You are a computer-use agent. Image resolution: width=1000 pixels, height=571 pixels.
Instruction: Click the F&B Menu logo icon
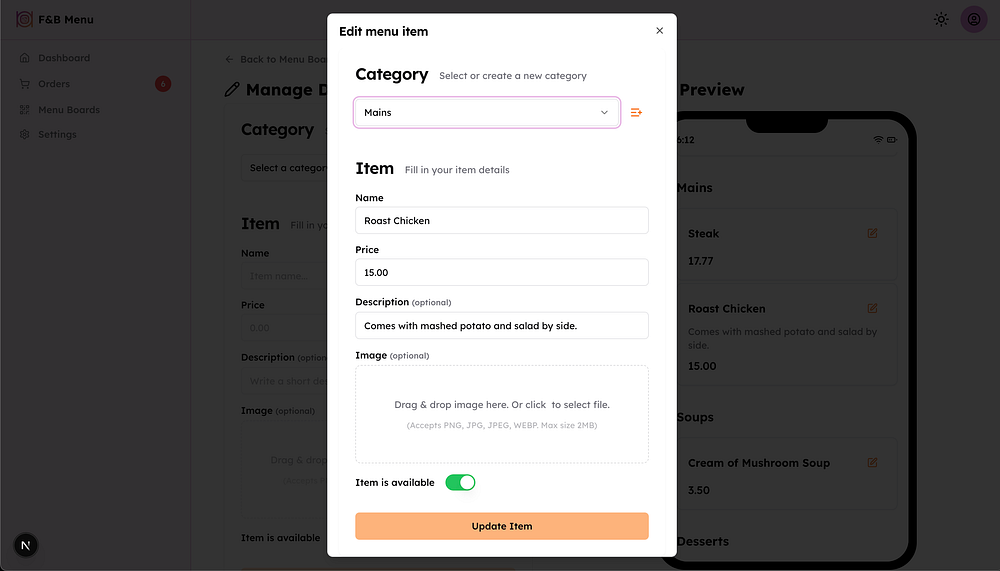point(24,19)
